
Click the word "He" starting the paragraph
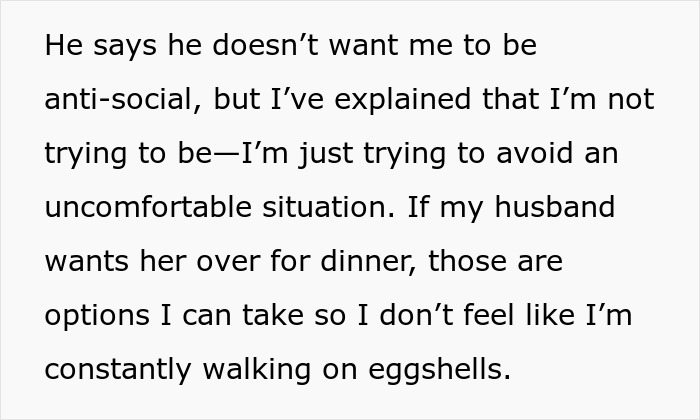tap(64, 45)
